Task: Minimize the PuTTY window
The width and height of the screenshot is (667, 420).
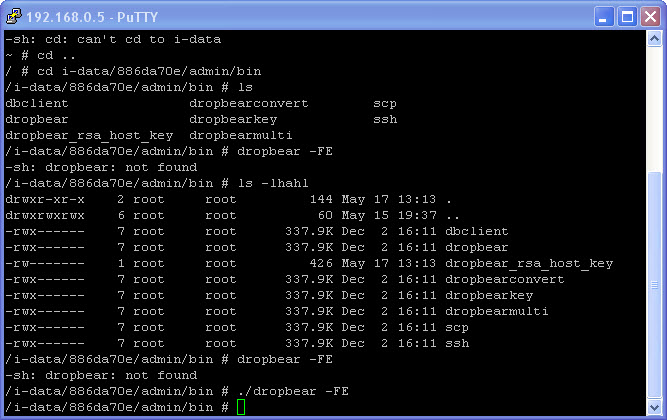Action: point(604,17)
